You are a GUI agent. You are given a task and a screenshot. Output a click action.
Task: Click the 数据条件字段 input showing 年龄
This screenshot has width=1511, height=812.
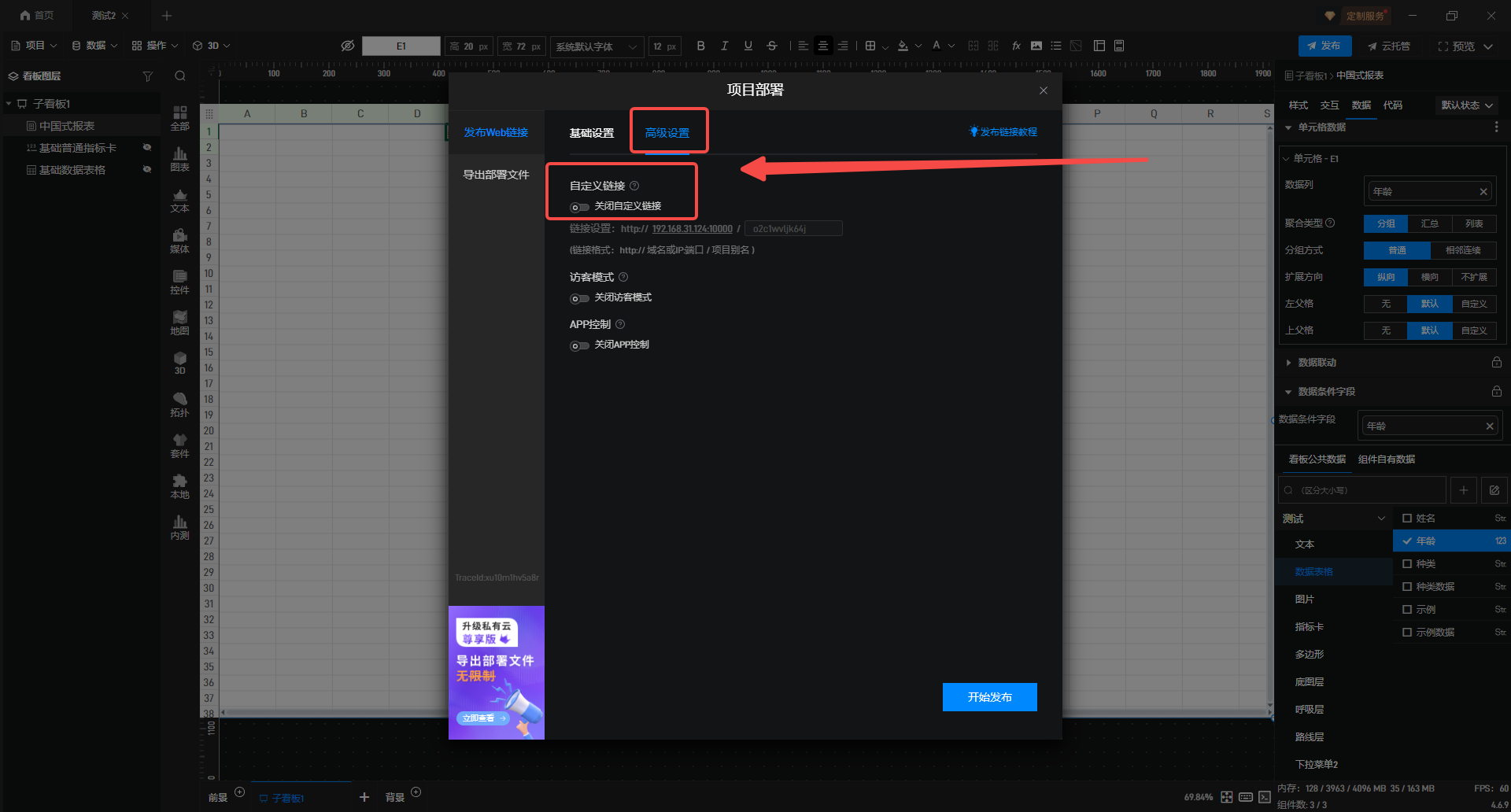click(x=1423, y=426)
